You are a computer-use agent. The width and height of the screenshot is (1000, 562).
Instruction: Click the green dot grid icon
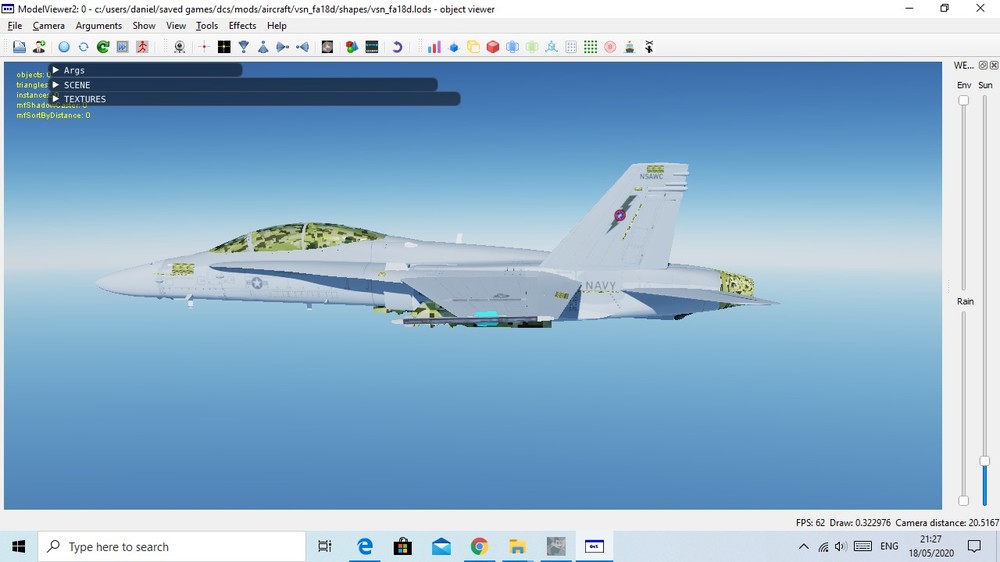[591, 47]
